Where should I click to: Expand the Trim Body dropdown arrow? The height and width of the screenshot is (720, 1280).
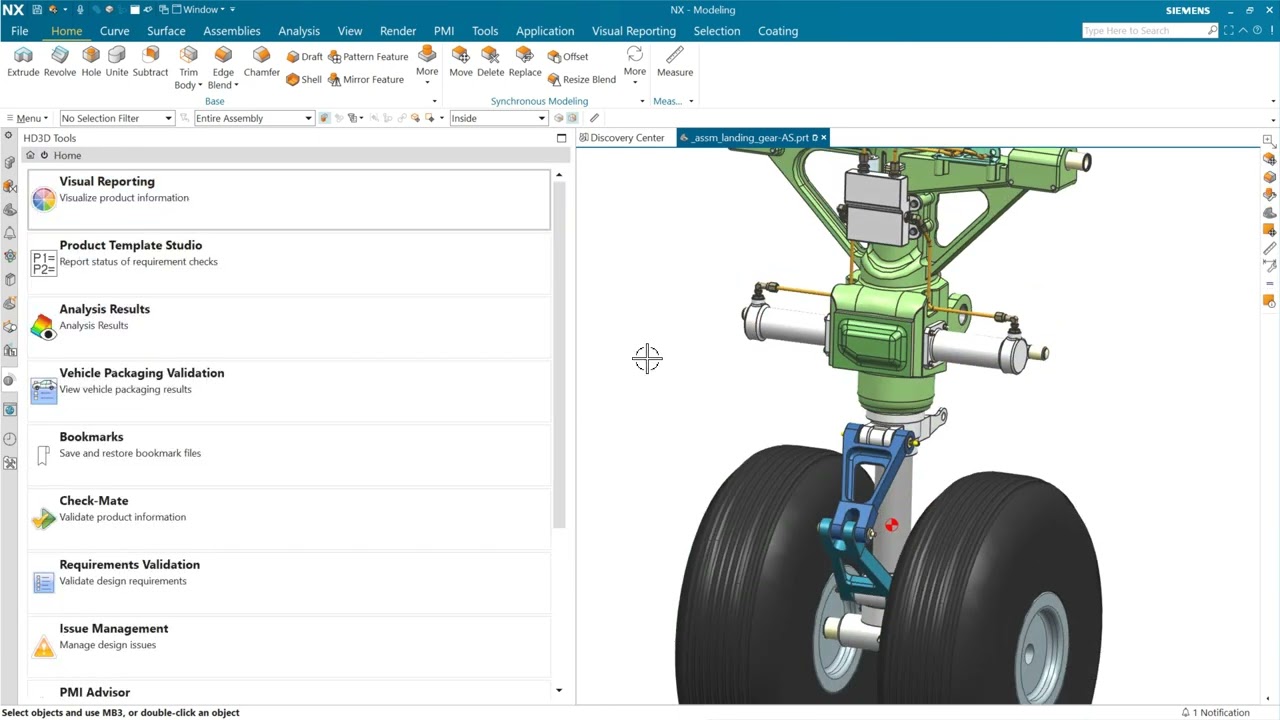200,85
